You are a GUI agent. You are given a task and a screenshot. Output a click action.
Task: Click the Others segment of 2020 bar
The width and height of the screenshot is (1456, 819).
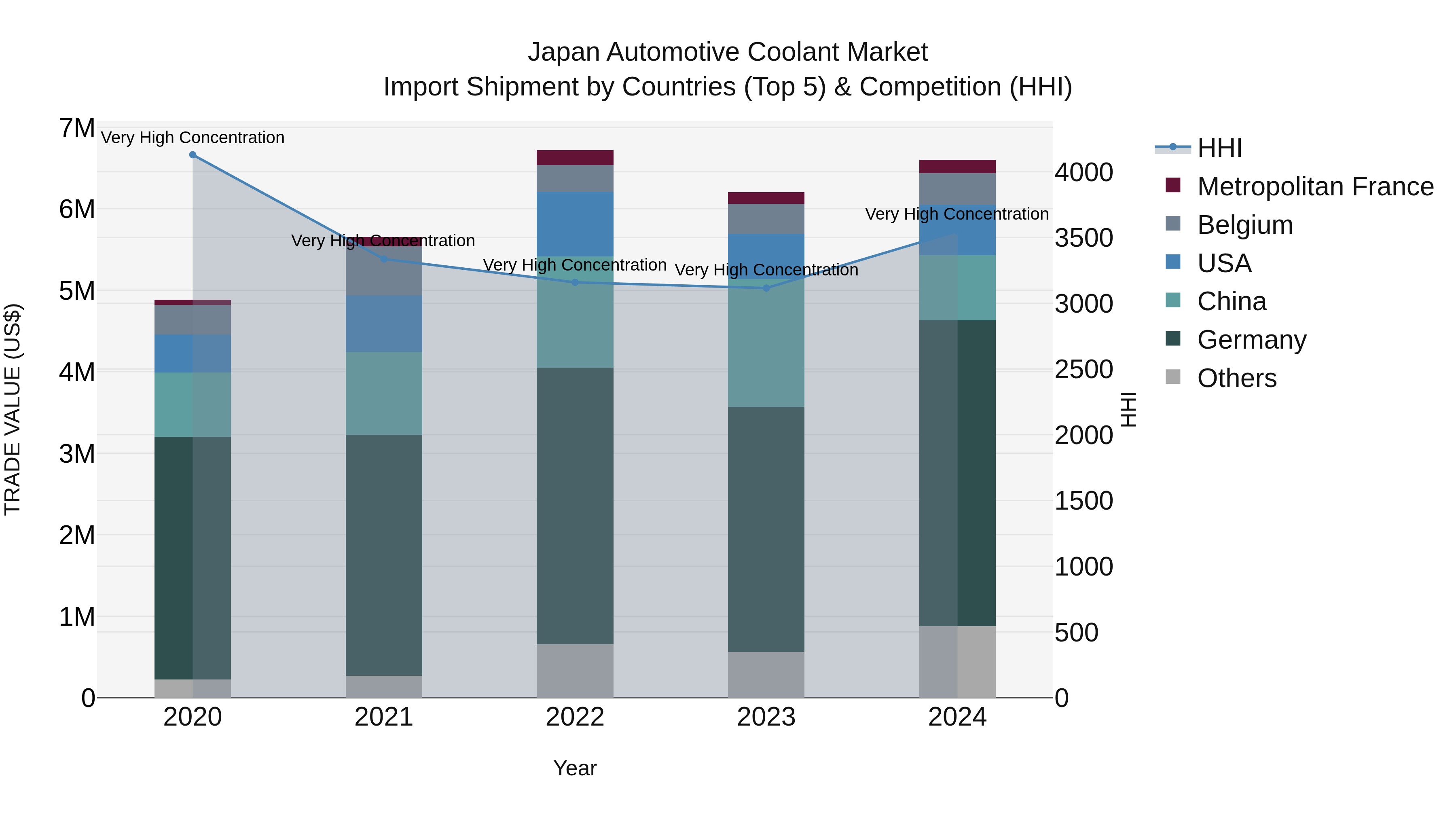pos(193,689)
